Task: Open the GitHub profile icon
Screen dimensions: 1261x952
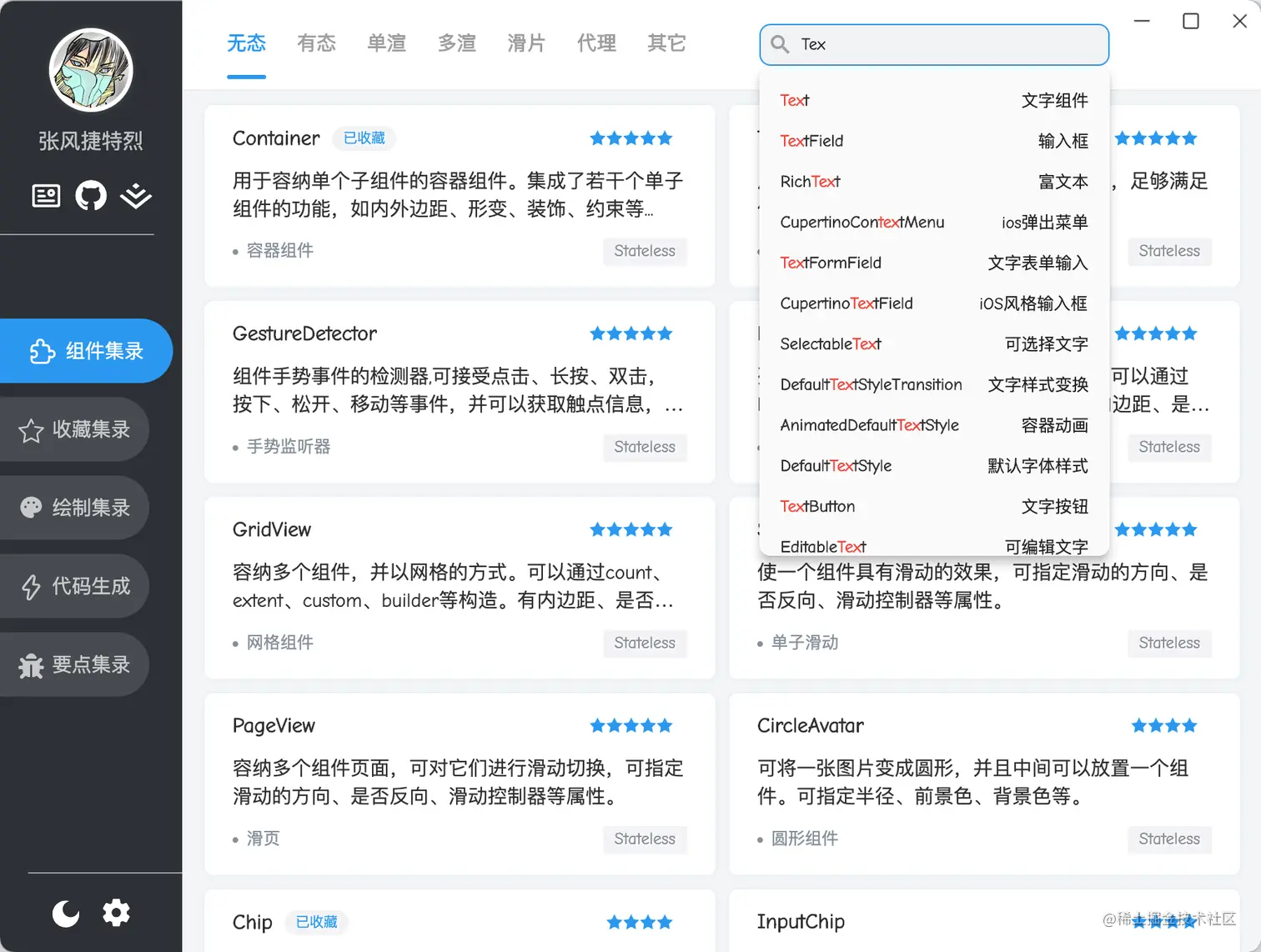Action: (91, 195)
